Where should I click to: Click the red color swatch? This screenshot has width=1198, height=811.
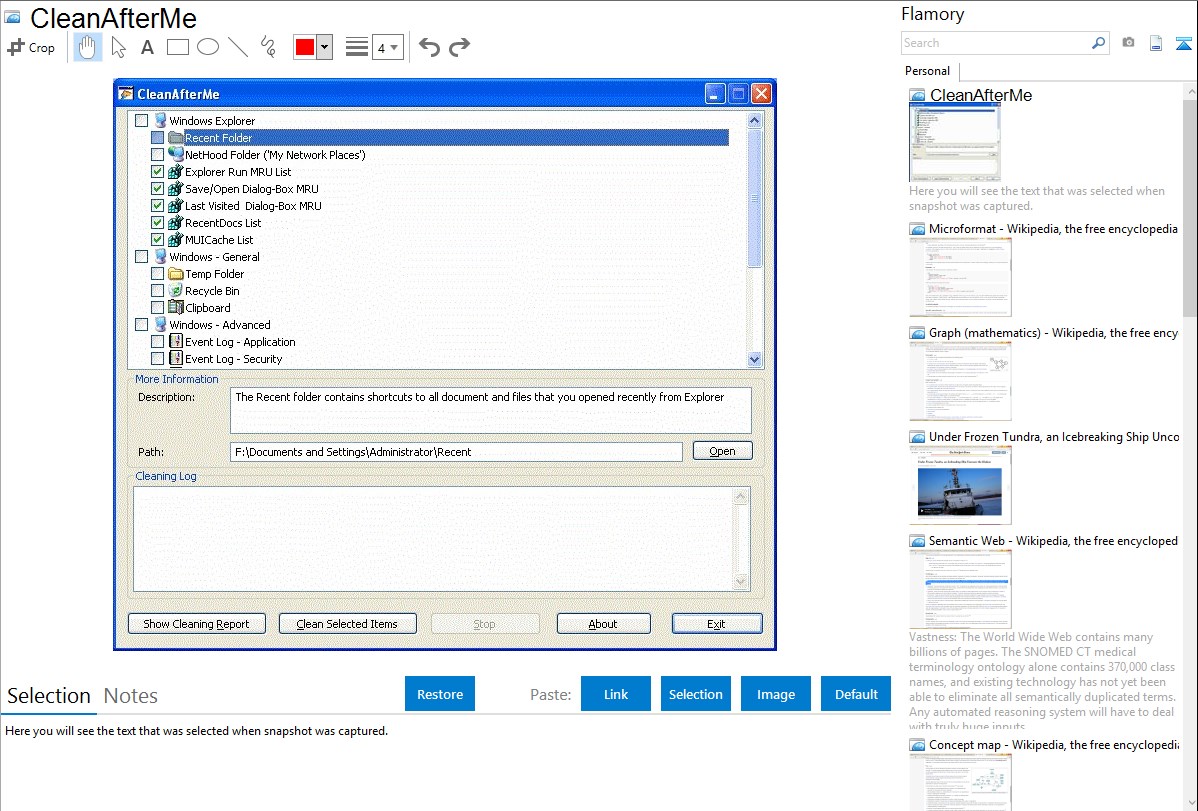coord(305,47)
